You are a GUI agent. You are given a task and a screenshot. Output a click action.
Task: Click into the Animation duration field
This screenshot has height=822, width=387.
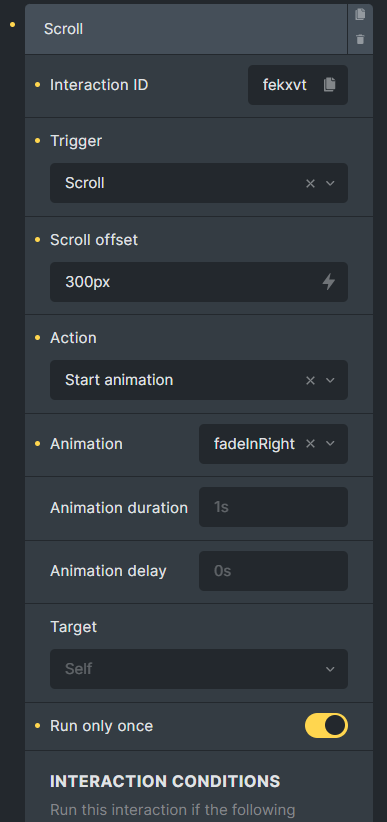point(273,507)
